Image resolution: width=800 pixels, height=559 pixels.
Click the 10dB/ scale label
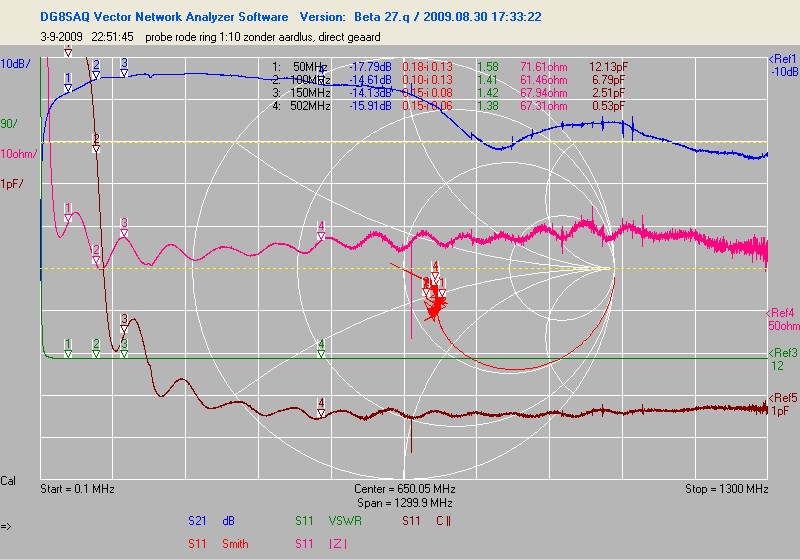pos(14,63)
